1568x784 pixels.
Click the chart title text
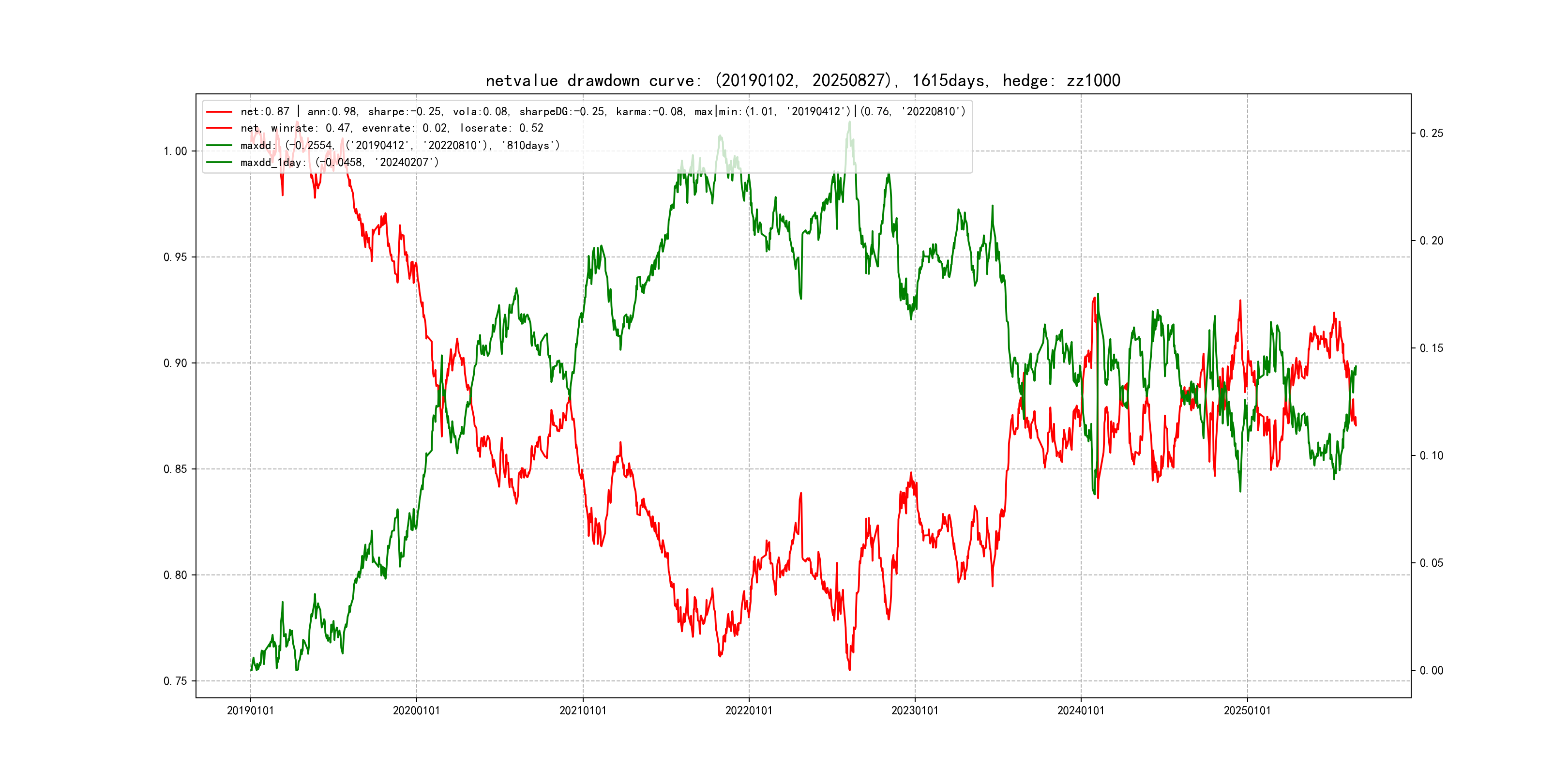coord(802,80)
